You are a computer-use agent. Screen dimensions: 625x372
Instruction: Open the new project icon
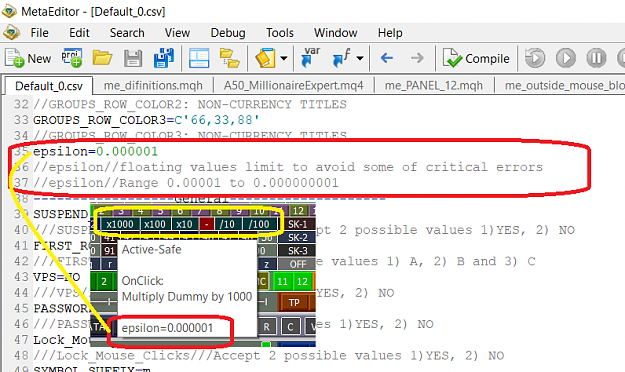pos(72,58)
